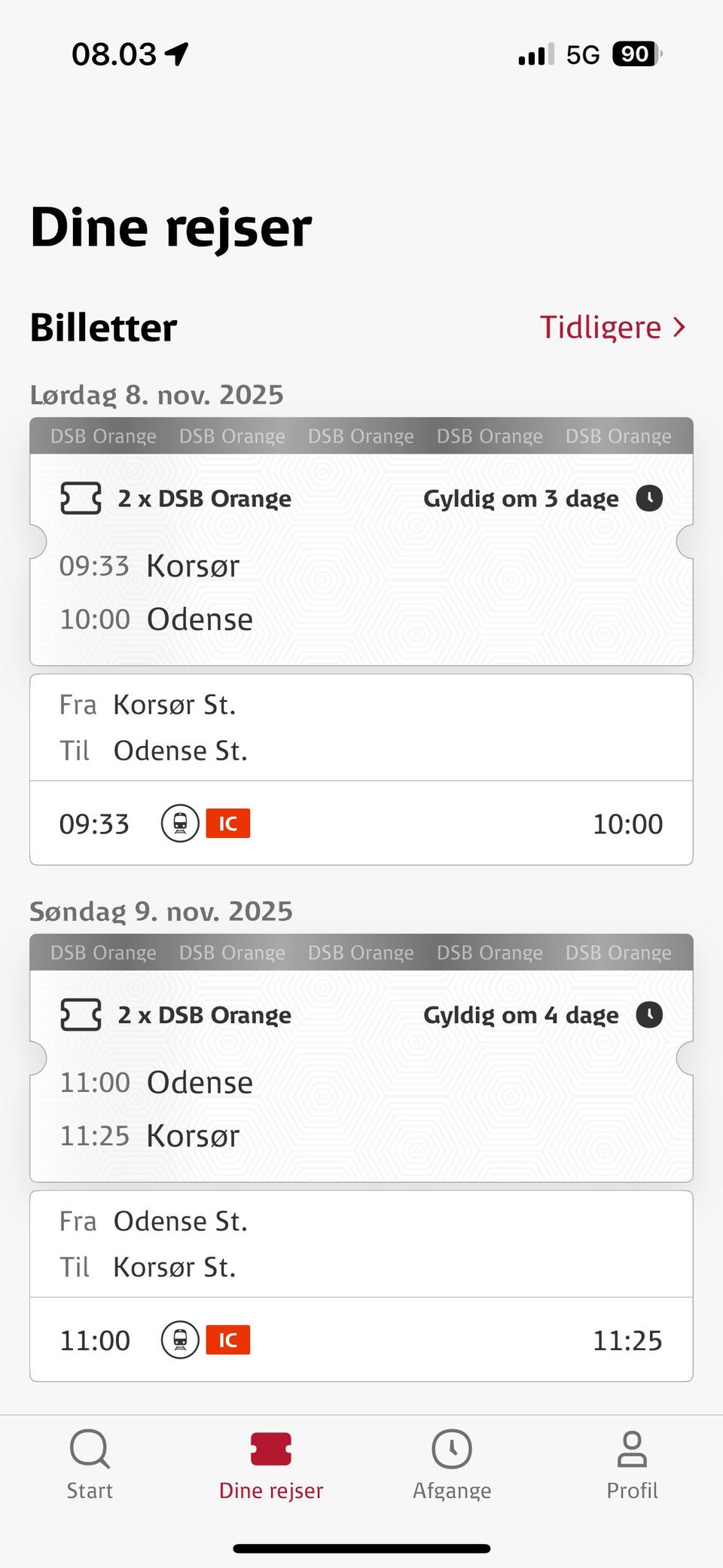The height and width of the screenshot is (1568, 723).
Task: Show journey details from Odense St. to Korsør St.
Action: point(361,1244)
